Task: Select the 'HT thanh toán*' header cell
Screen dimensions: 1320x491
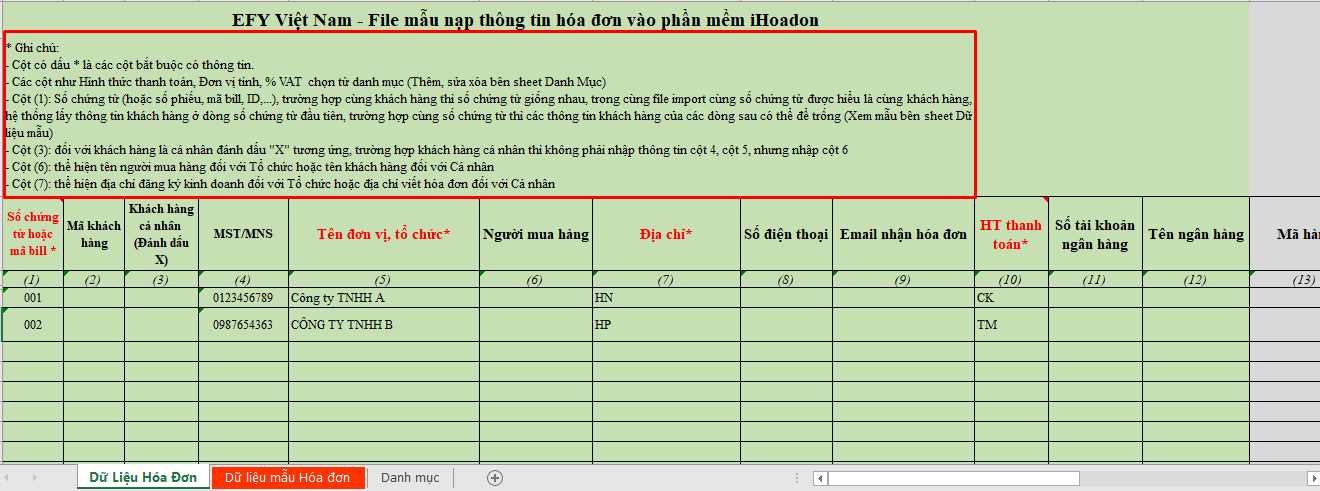Action: (x=1011, y=234)
